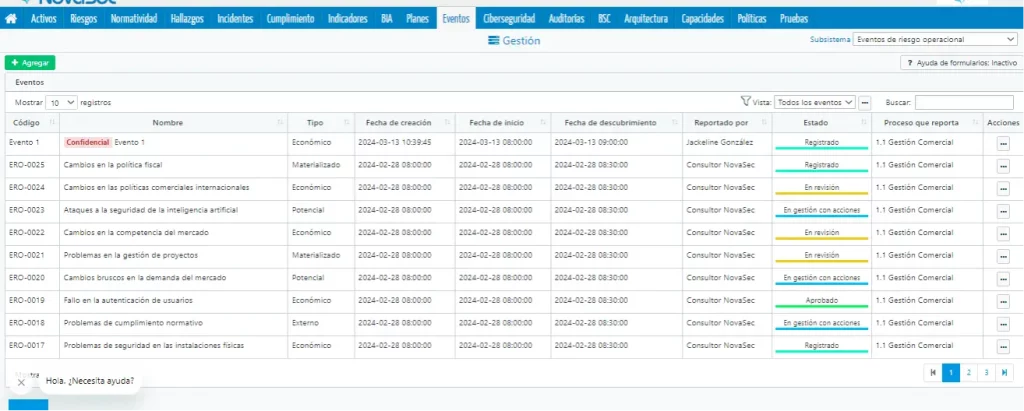Open actions menu for ERO-0017 row
1024x411 pixels.
(x=1003, y=346)
